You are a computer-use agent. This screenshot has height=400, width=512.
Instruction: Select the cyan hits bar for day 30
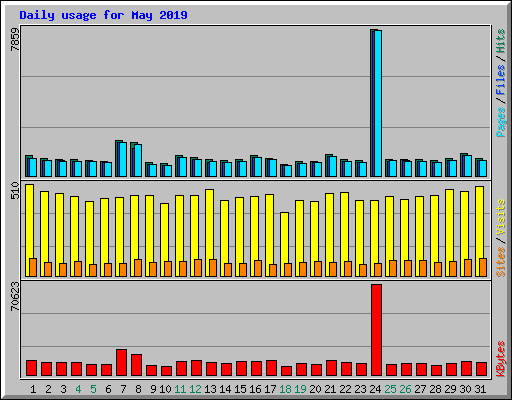468,166
